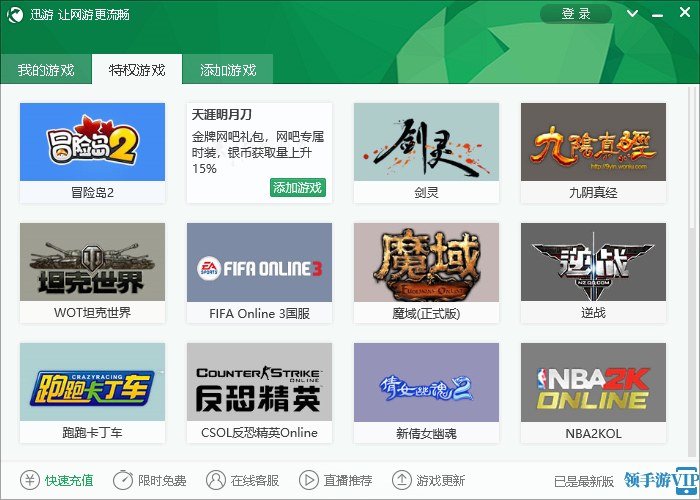The height and width of the screenshot is (500, 700).
Task: Click the 领手游VIP banner
Action: tap(662, 480)
